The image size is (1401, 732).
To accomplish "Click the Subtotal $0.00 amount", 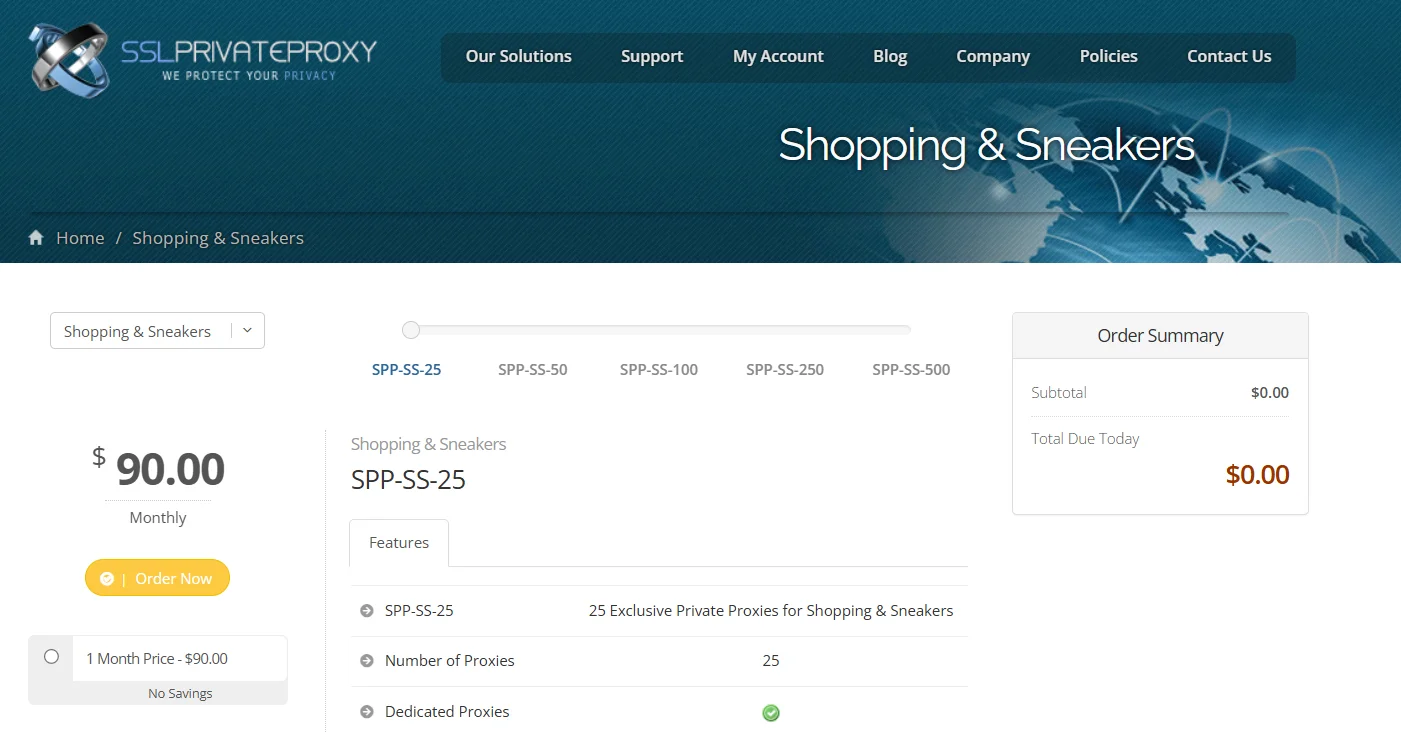I will (1270, 393).
